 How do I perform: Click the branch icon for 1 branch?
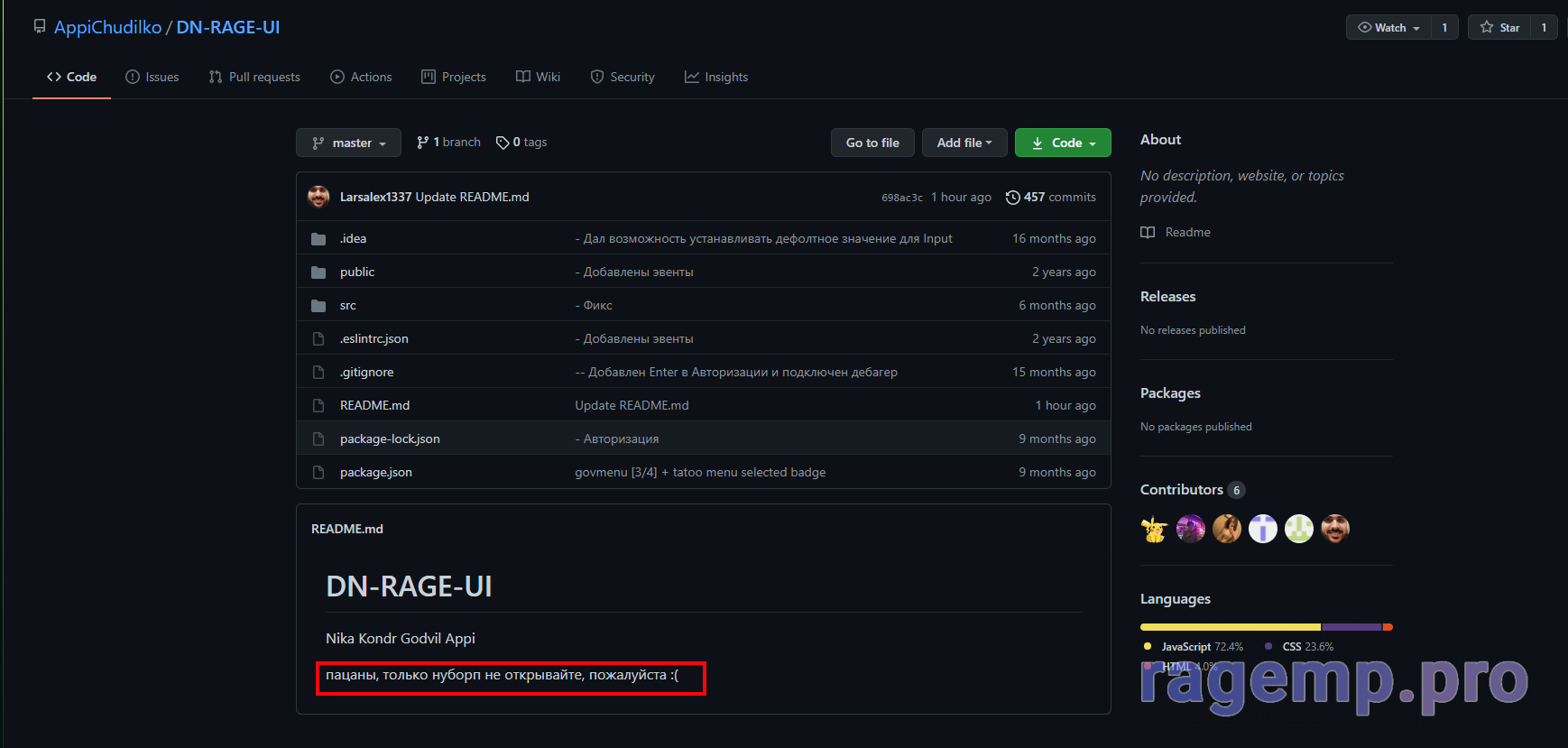422,143
